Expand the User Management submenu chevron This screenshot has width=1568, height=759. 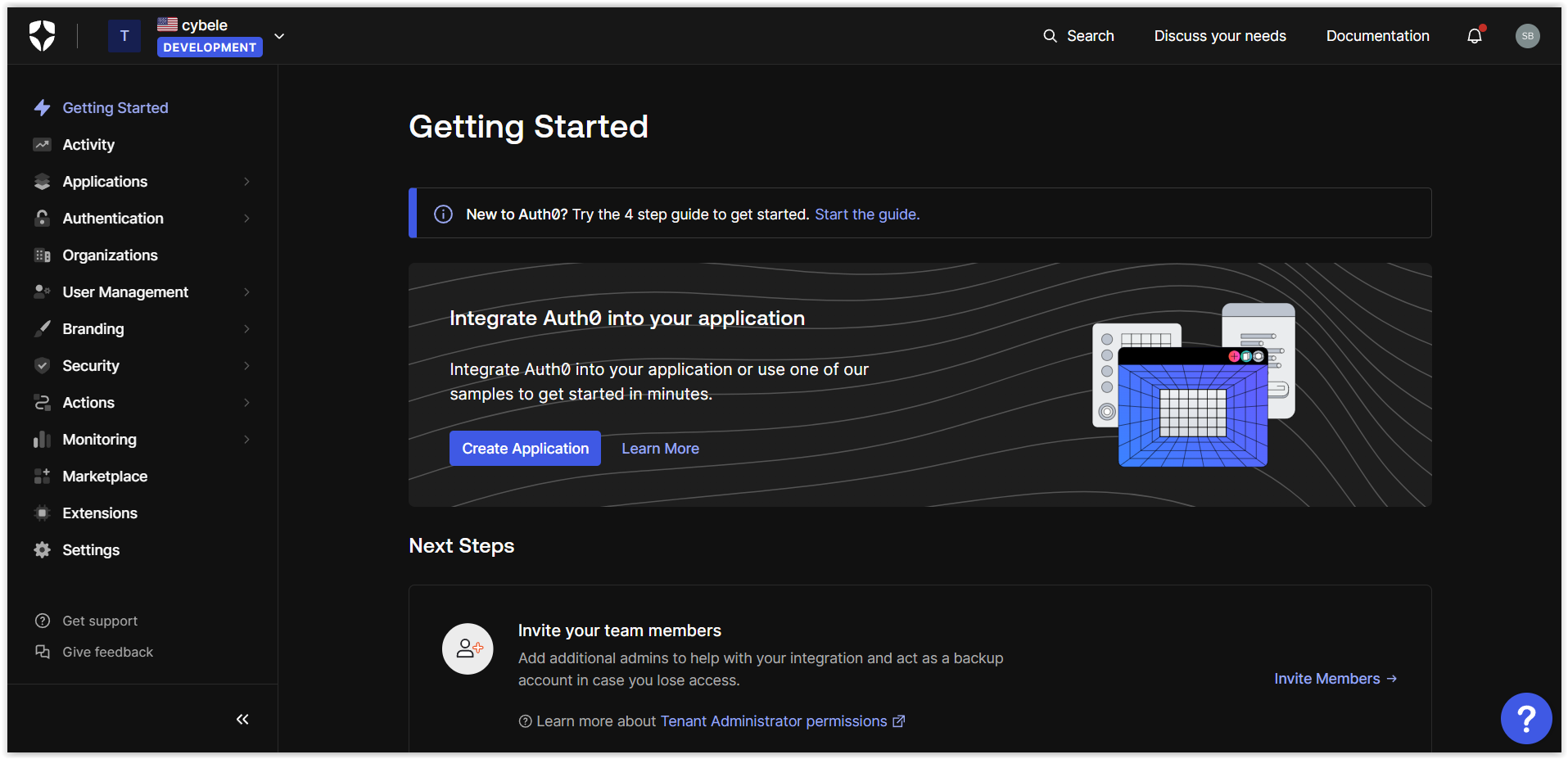pyautogui.click(x=246, y=292)
